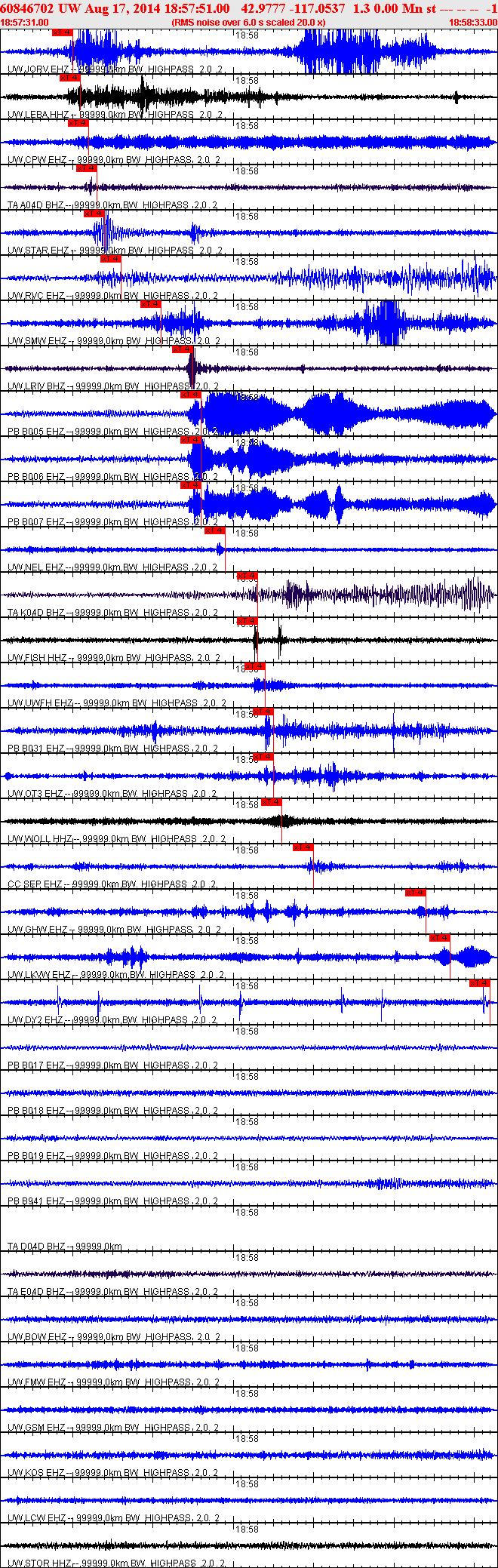Click the pick marker on PB B007 trace

[x=191, y=485]
